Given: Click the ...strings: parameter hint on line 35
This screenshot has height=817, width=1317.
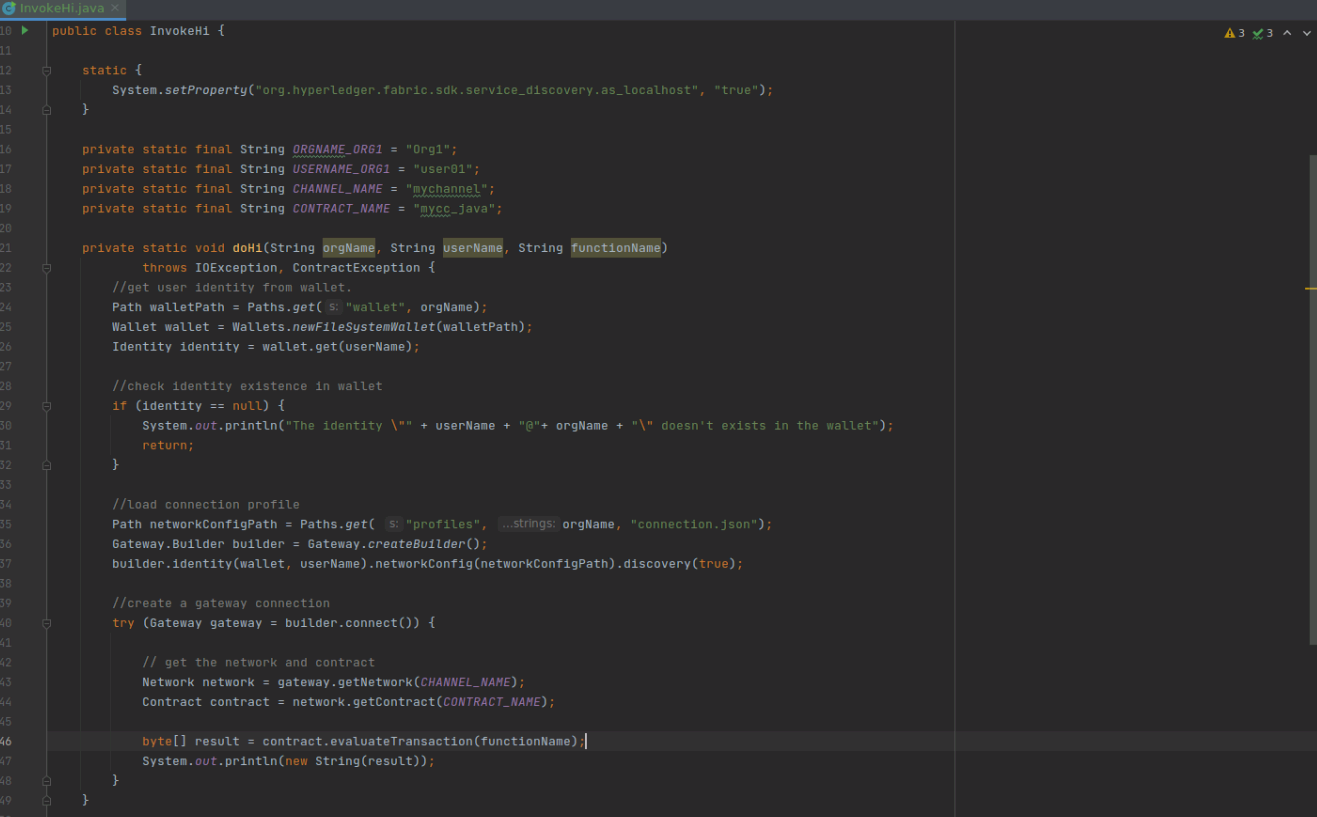Looking at the screenshot, I should pyautogui.click(x=528, y=524).
